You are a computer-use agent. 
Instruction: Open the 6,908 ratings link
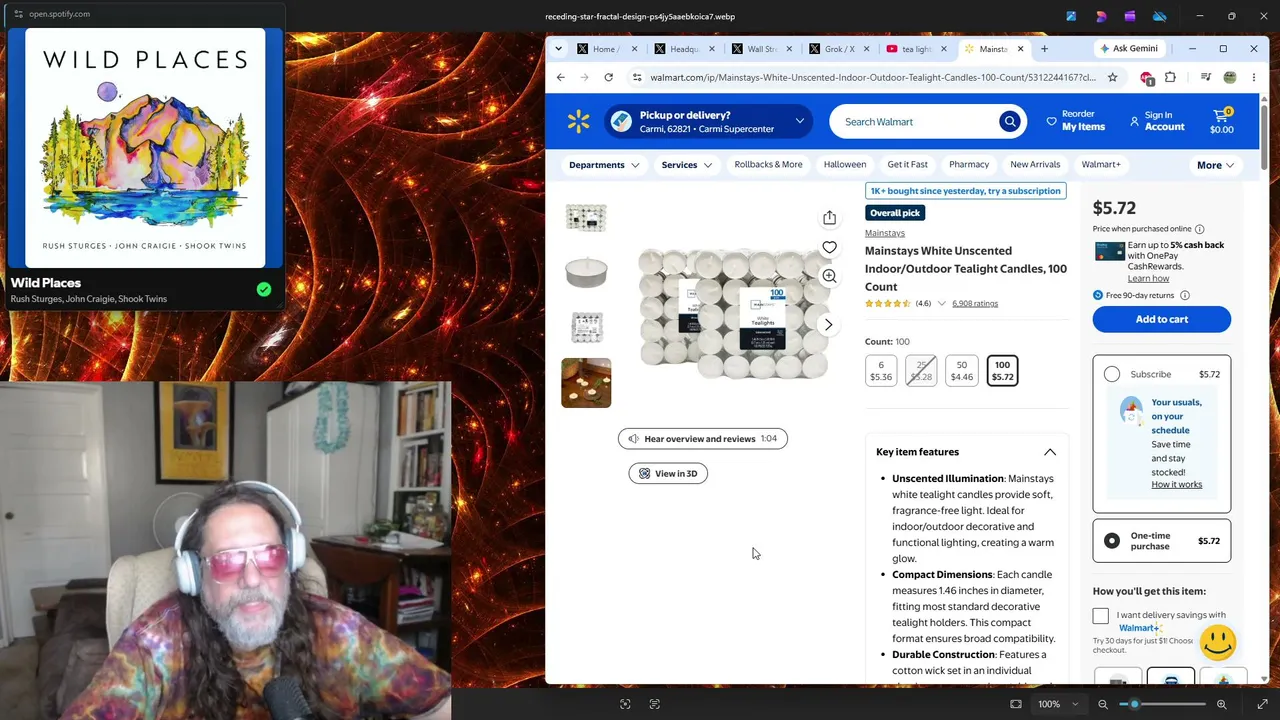coord(975,303)
